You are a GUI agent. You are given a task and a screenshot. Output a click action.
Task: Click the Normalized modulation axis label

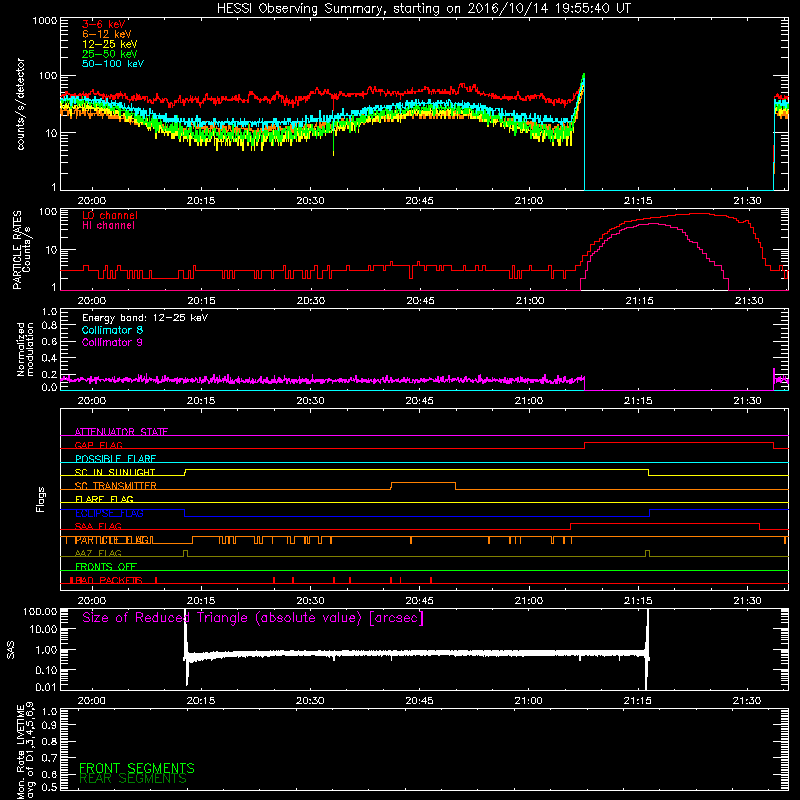tap(24, 349)
